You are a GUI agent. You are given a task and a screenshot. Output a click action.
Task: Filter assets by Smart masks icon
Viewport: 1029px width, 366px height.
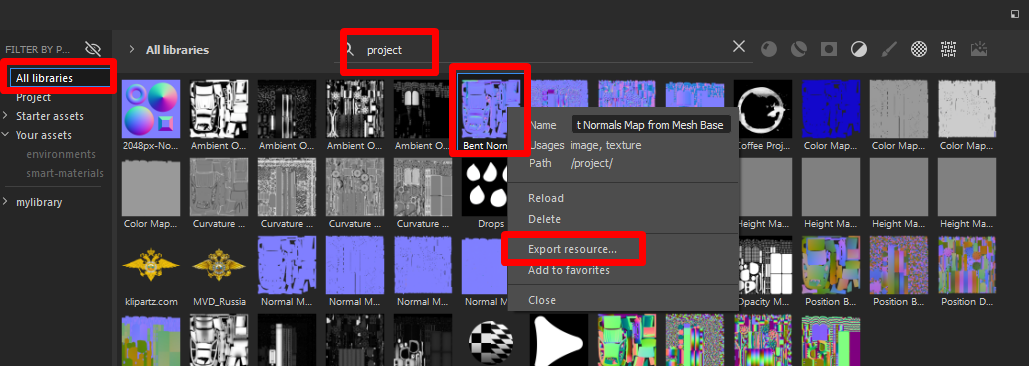click(829, 49)
